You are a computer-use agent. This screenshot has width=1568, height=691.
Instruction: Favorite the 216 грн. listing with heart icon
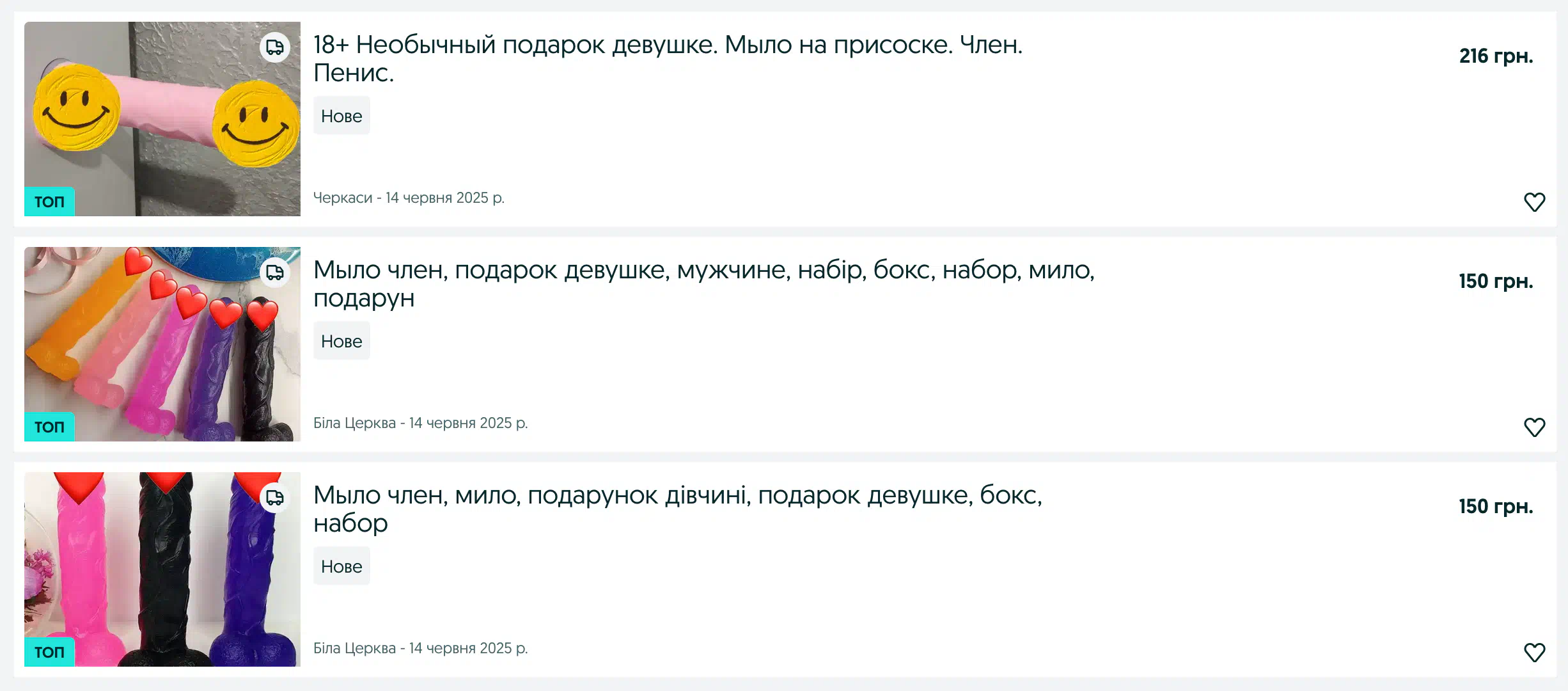[1534, 202]
